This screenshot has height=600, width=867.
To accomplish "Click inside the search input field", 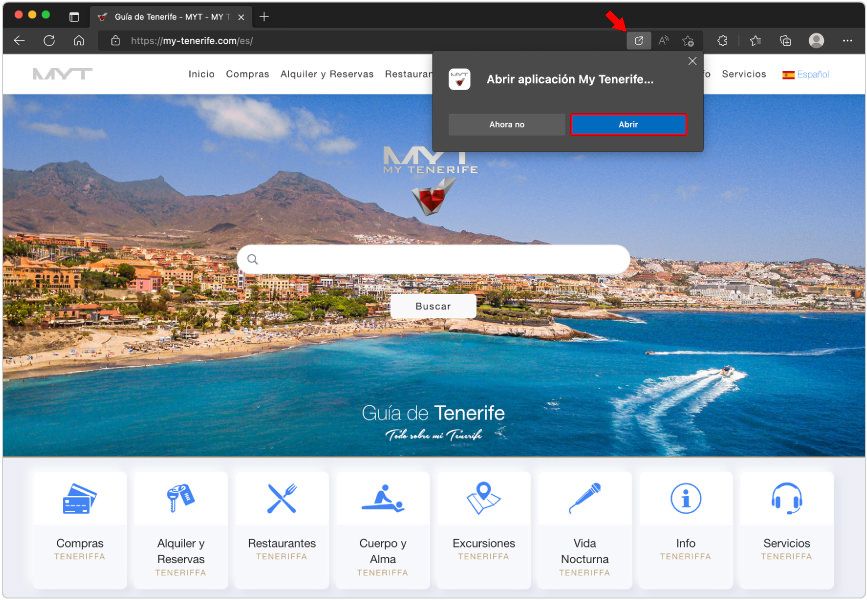I will tap(433, 259).
